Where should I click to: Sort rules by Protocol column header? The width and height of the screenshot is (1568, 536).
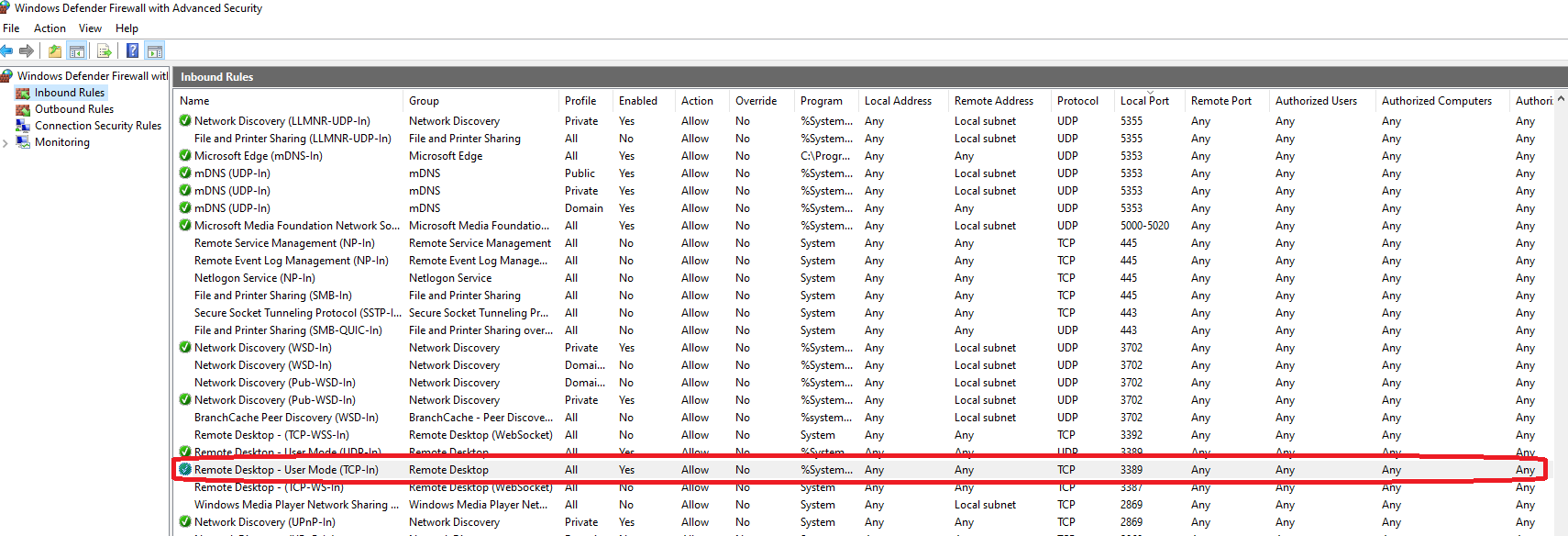tap(1077, 101)
